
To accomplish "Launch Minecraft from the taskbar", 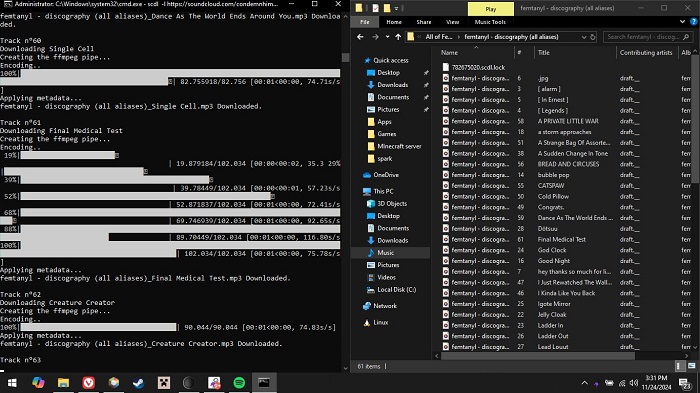I will [x=164, y=383].
